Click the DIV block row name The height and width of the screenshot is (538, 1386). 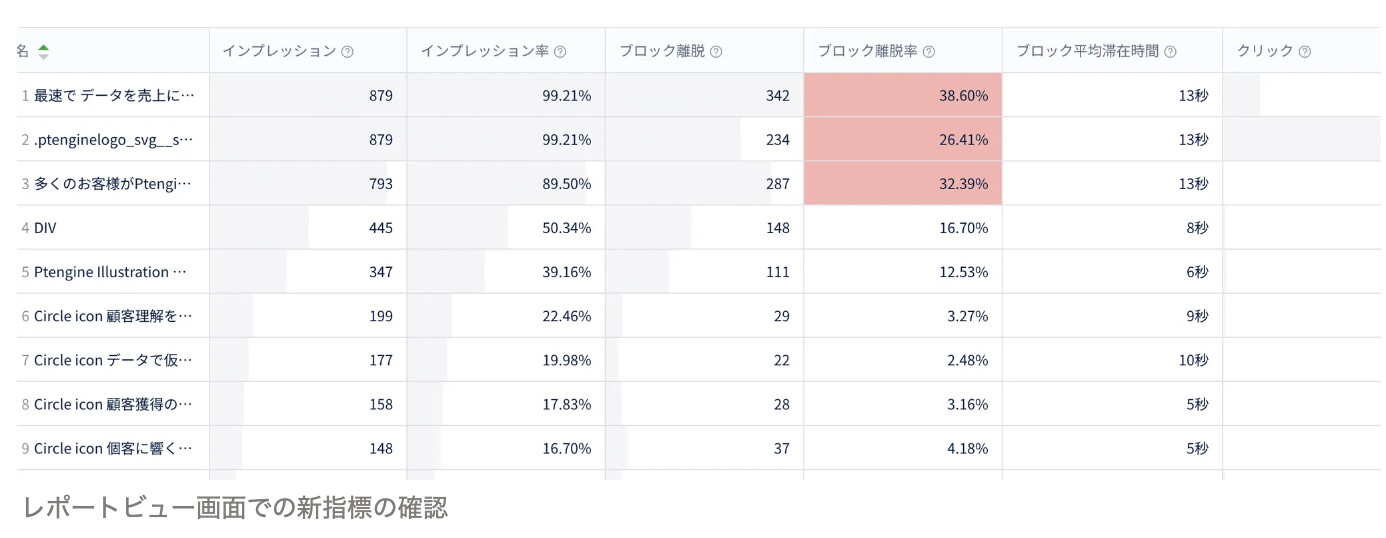[45, 228]
